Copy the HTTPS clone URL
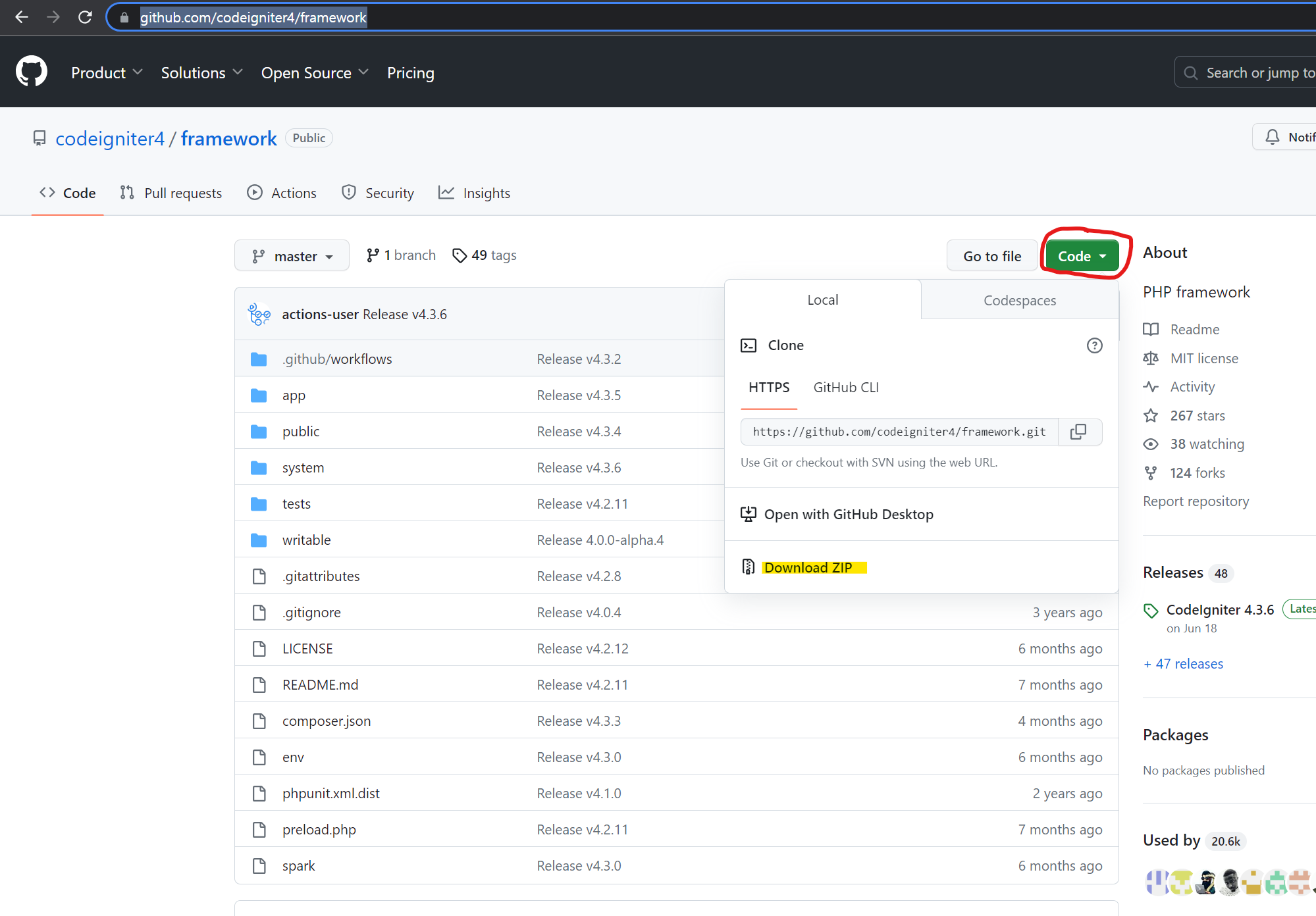The image size is (1316, 916). tap(1078, 432)
